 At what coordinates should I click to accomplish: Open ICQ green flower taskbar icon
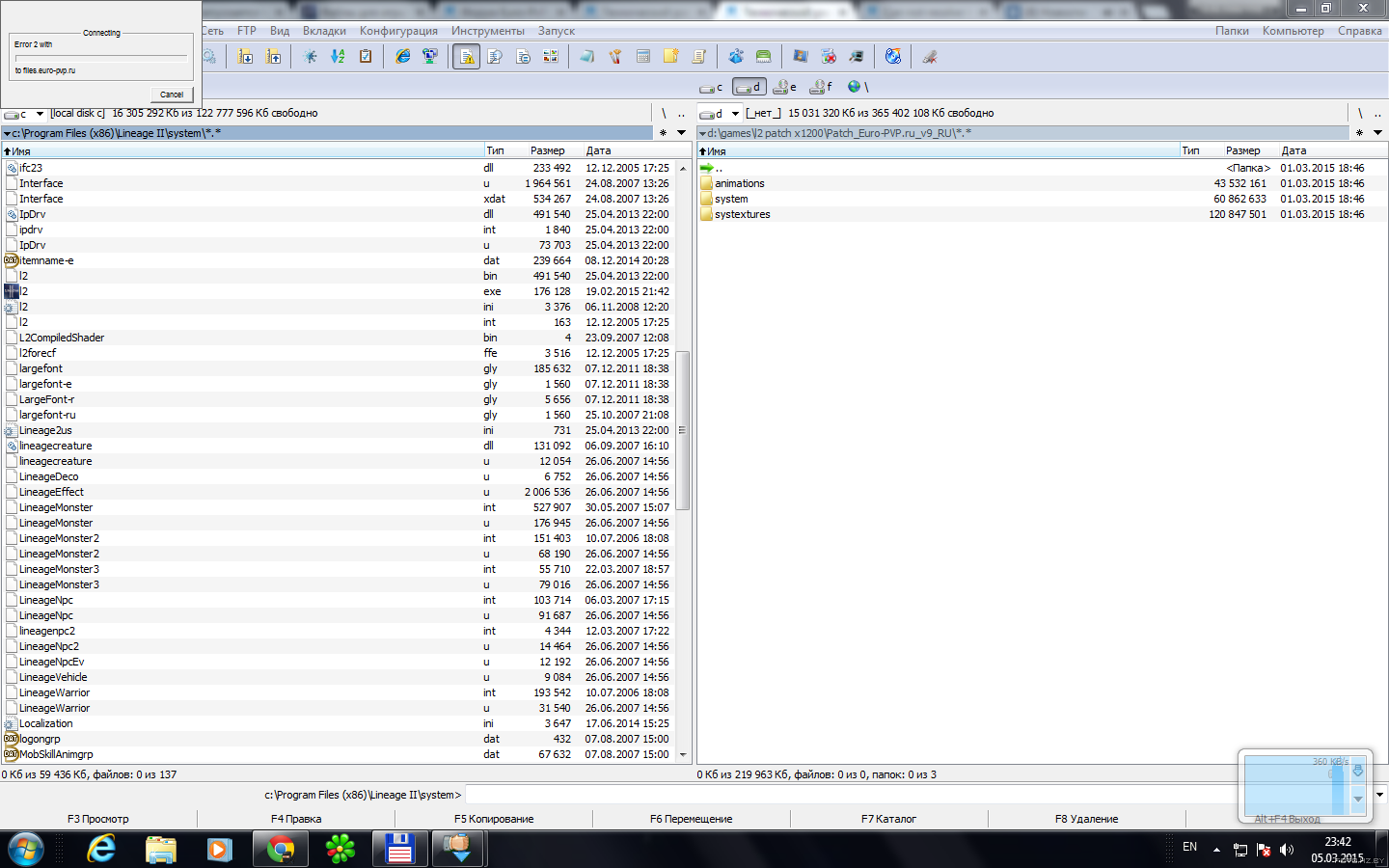(x=340, y=849)
